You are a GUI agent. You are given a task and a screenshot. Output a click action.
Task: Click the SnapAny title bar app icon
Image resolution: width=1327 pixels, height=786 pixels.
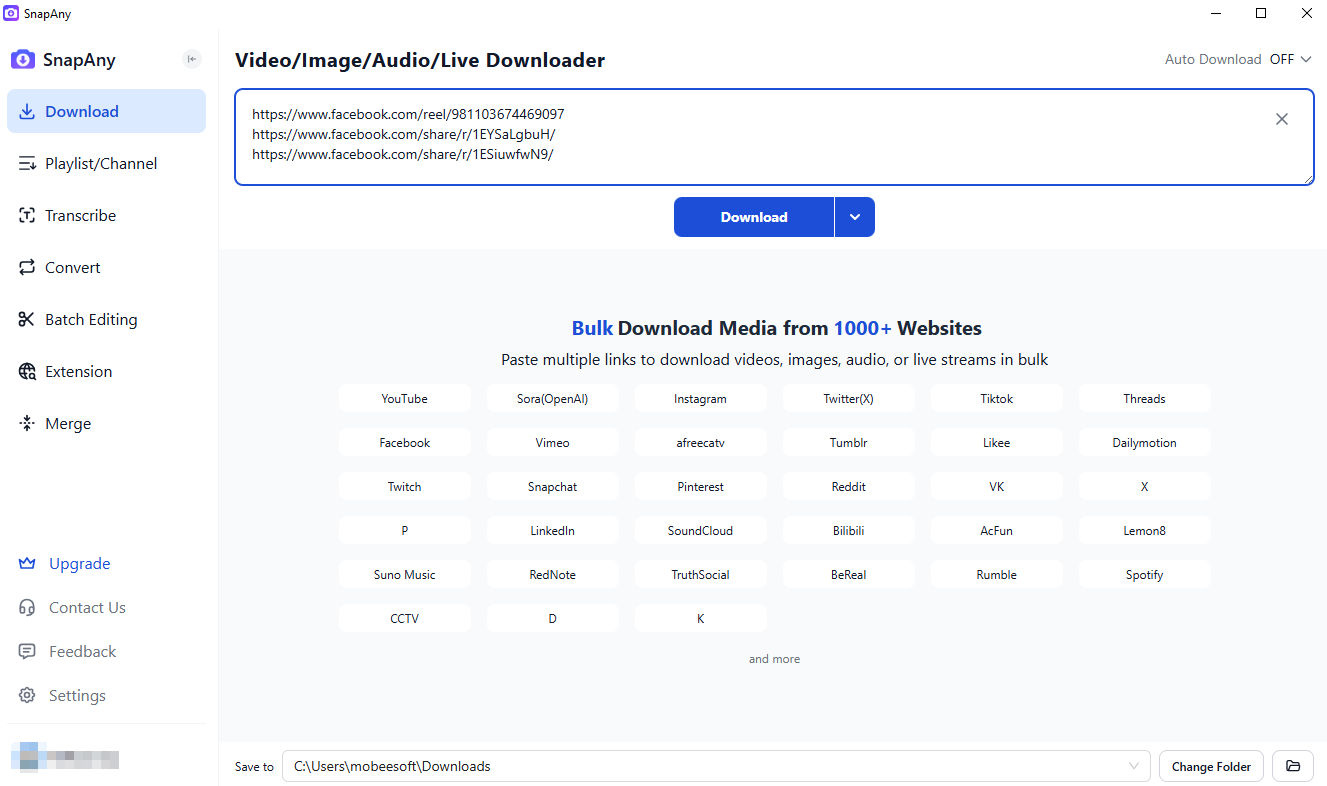click(x=12, y=14)
